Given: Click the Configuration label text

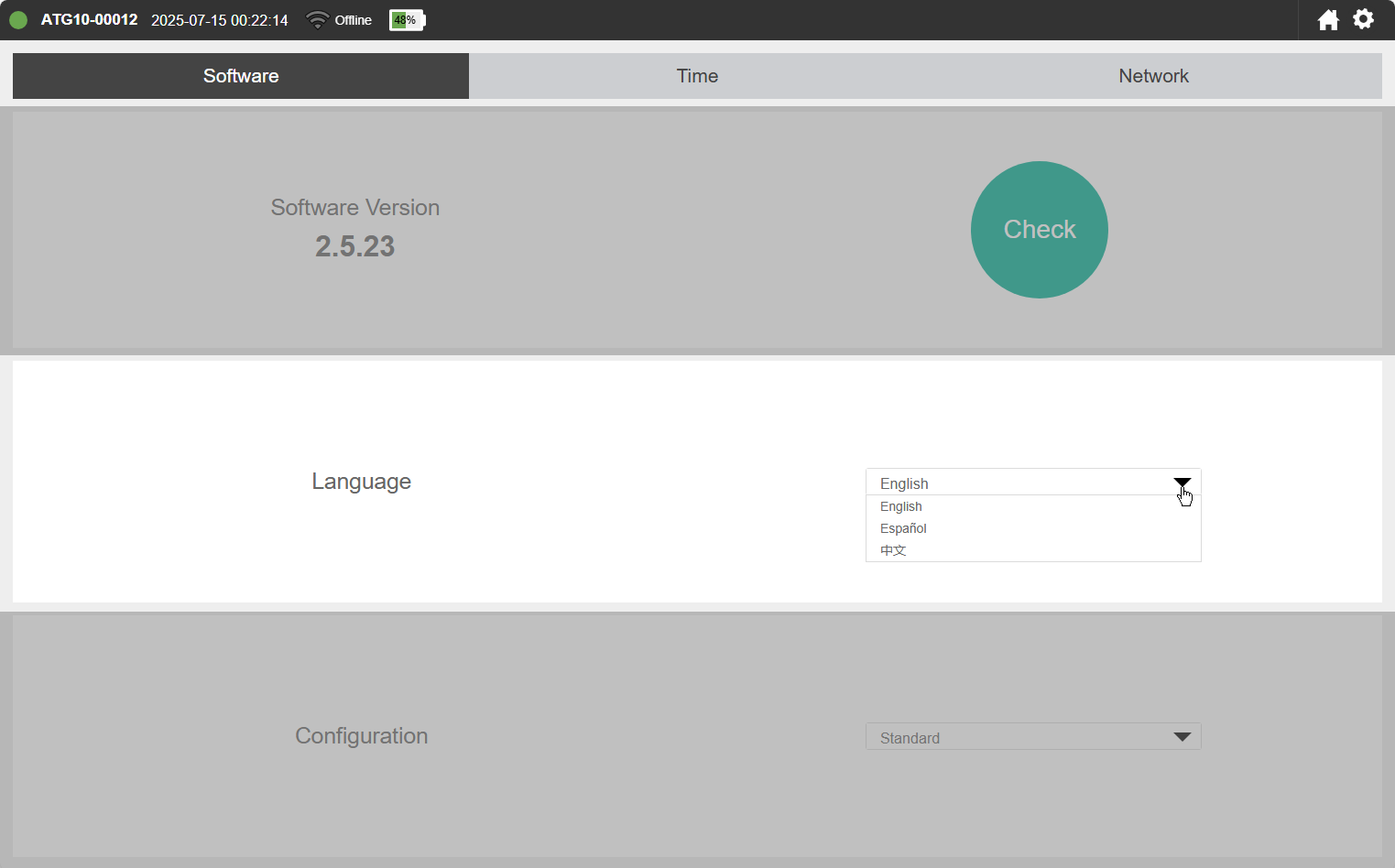Looking at the screenshot, I should (x=361, y=736).
